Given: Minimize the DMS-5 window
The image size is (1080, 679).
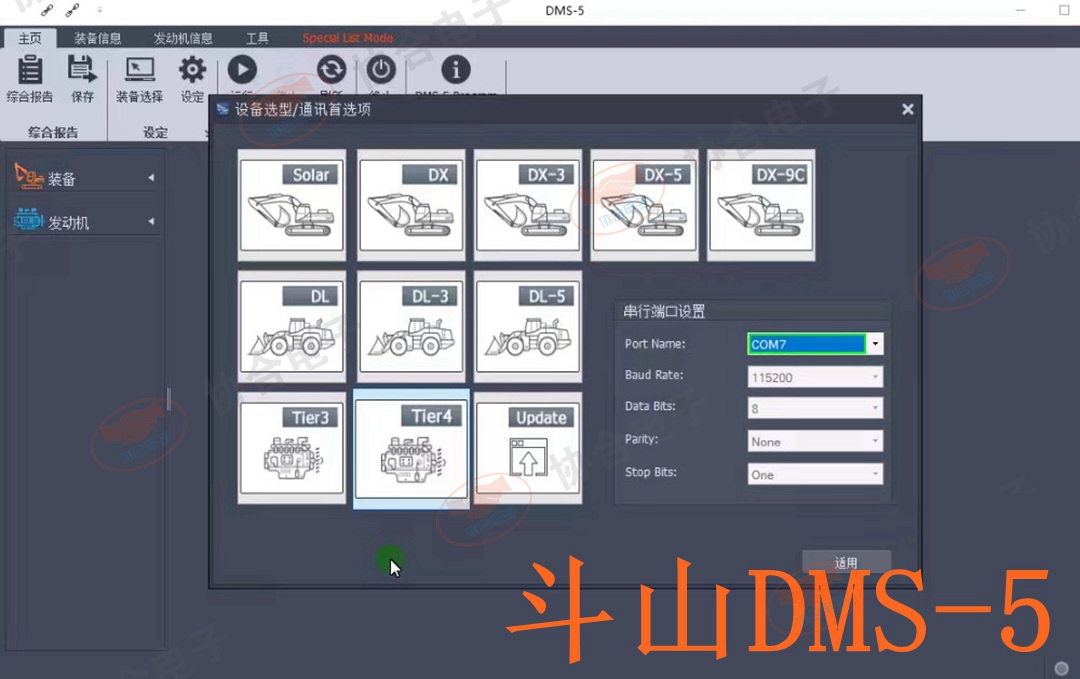Looking at the screenshot, I should click(1021, 10).
